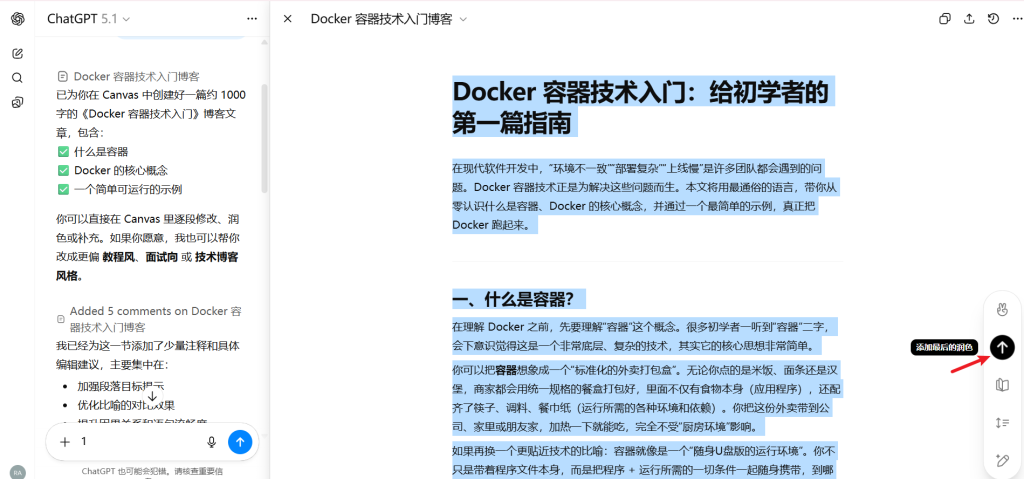Click the chat line 什么是容器
Screen dimensions: 1024x479
[x=101, y=152]
